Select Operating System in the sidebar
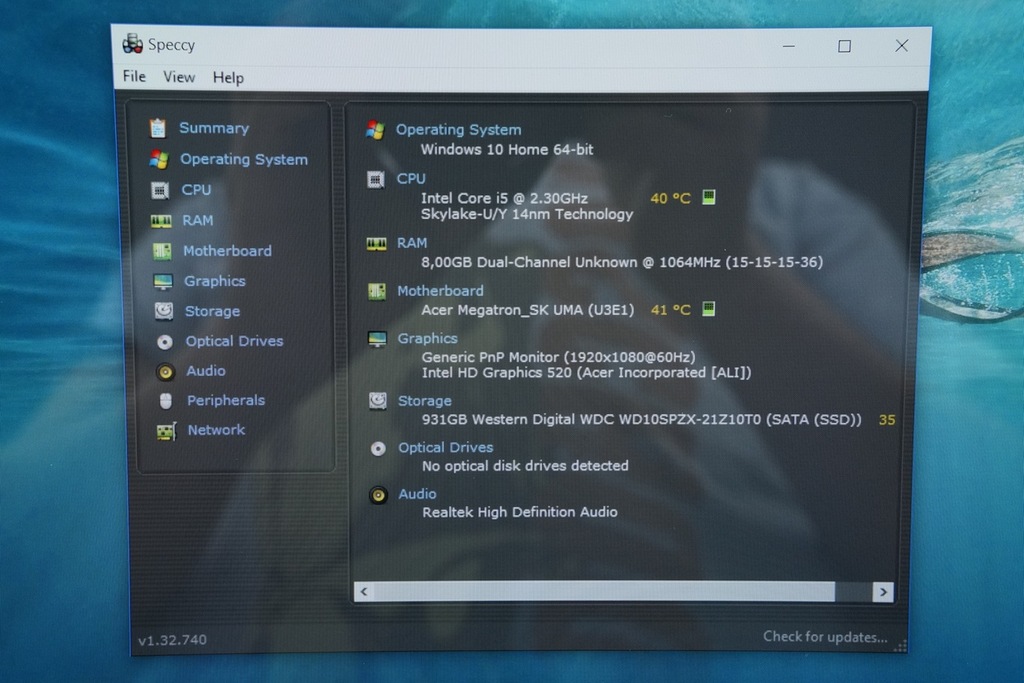Viewport: 1024px width, 683px height. tap(244, 159)
